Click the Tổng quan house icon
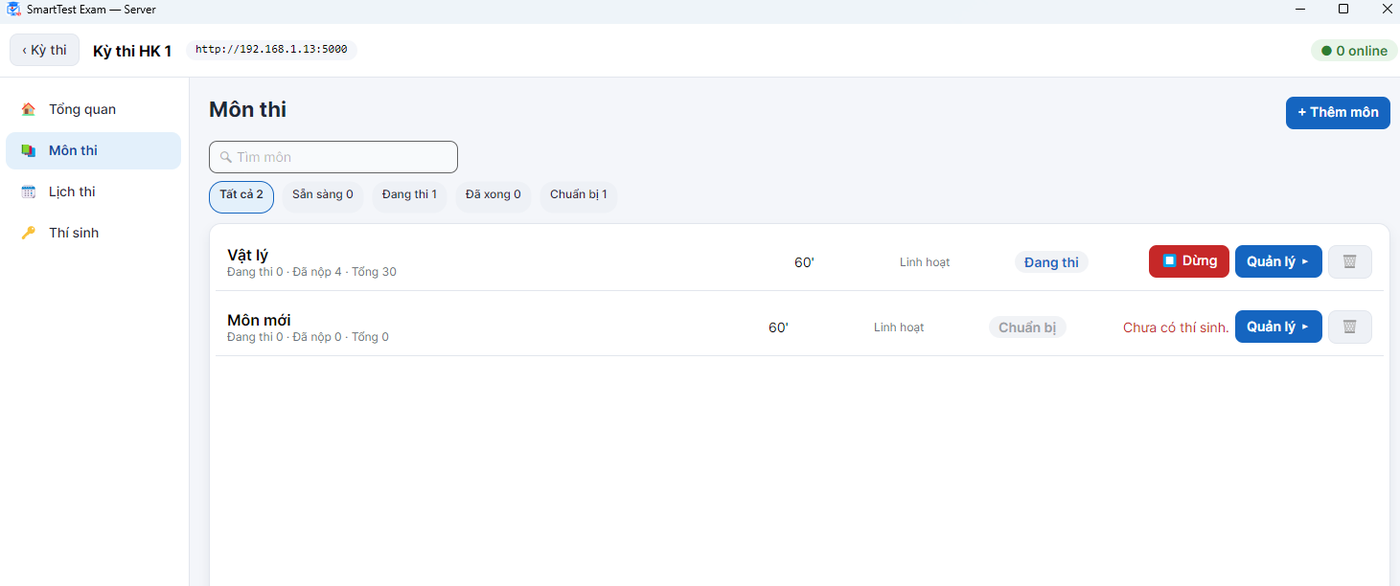The width and height of the screenshot is (1400, 586). click(x=29, y=109)
